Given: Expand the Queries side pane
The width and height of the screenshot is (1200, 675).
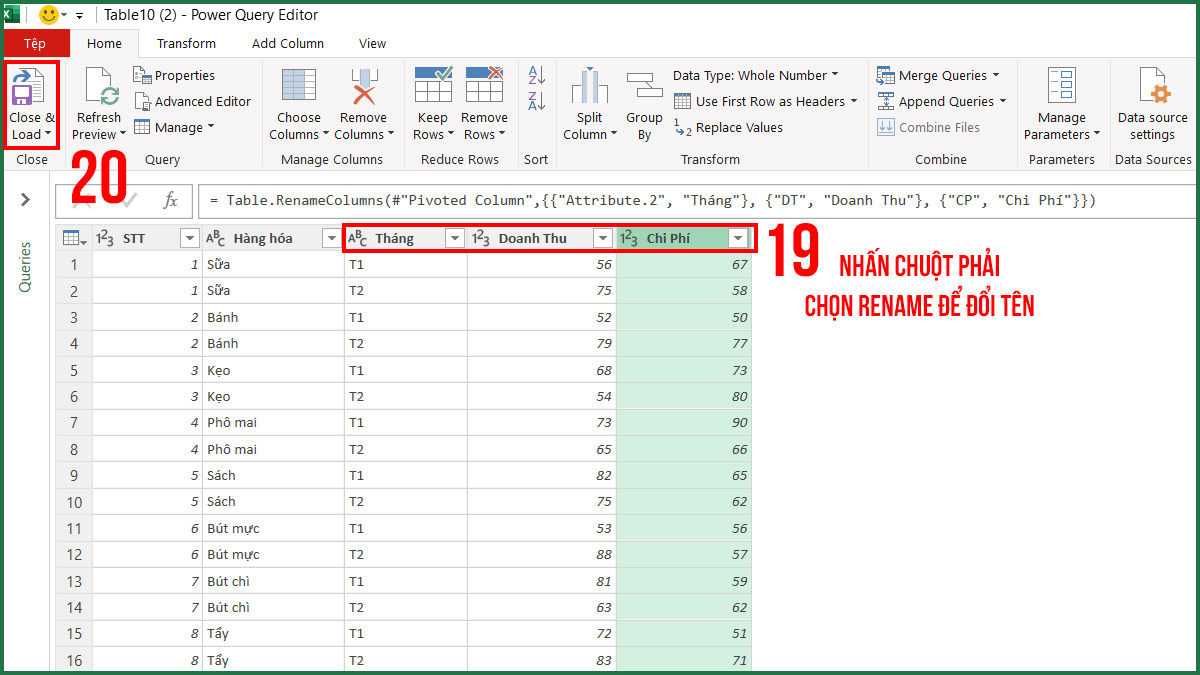Looking at the screenshot, I should tap(26, 198).
